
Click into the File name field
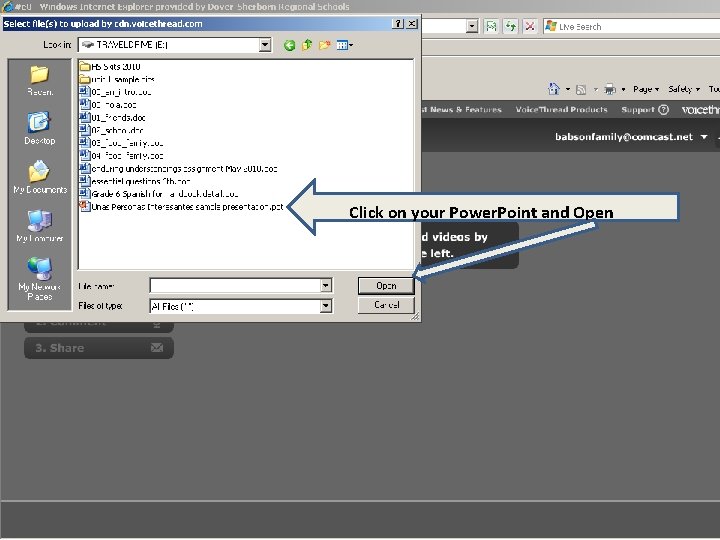pos(235,286)
